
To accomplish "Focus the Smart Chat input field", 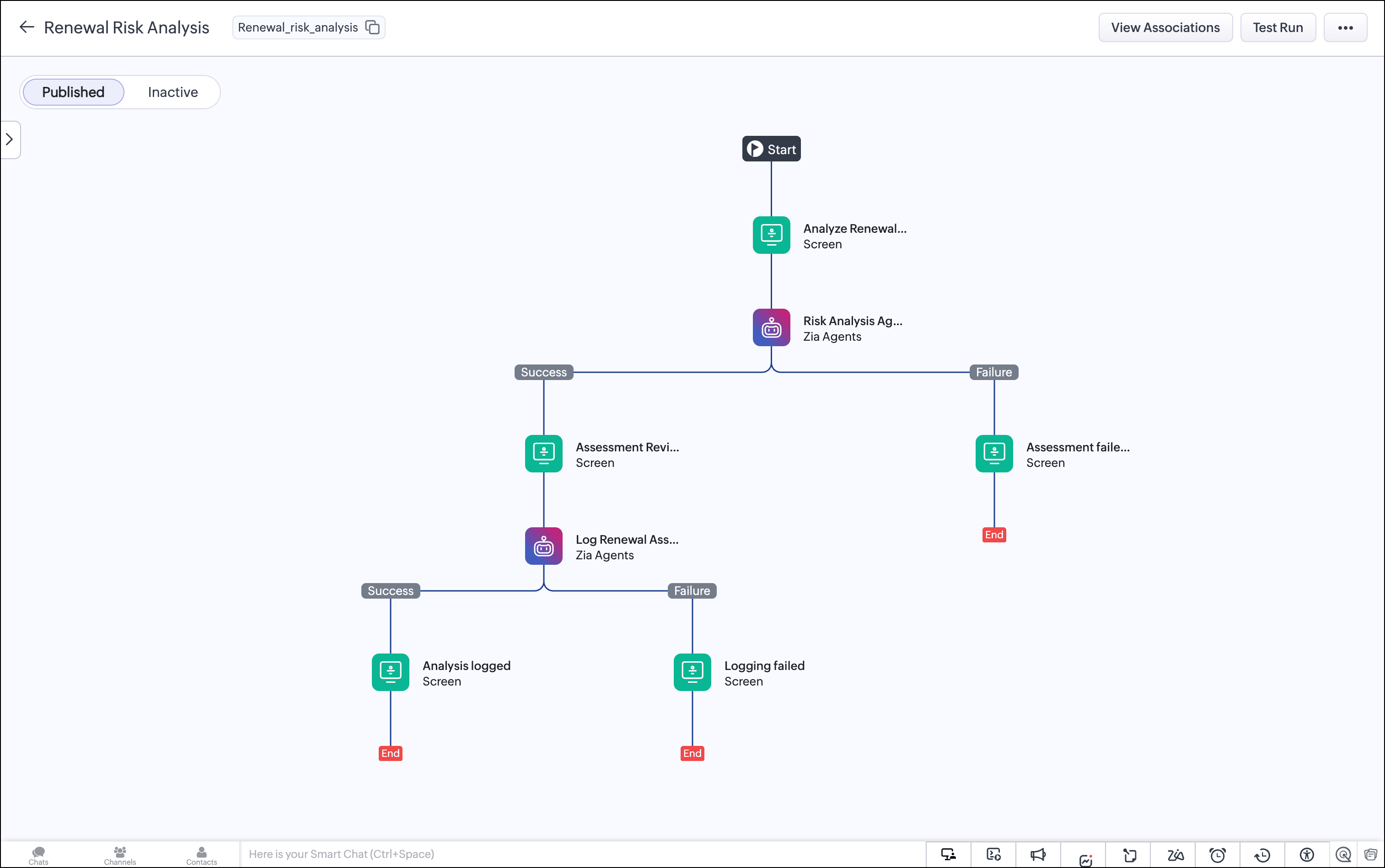I will (582, 854).
